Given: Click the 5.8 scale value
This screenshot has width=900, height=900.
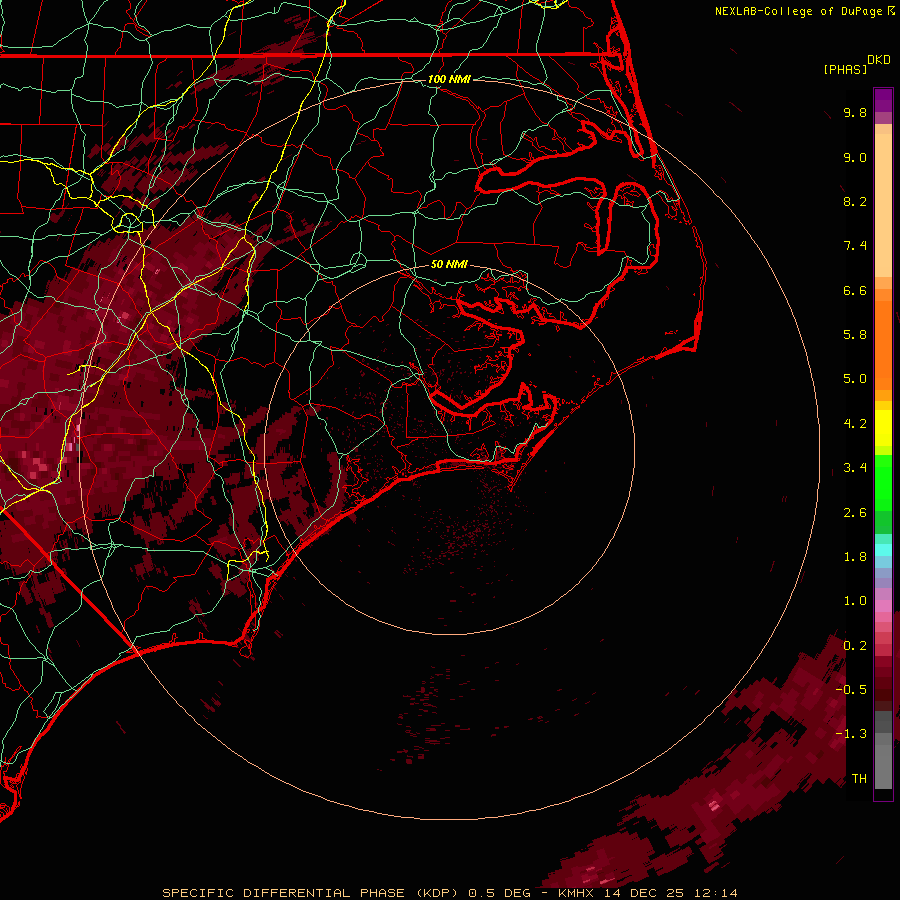Looking at the screenshot, I should [855, 335].
